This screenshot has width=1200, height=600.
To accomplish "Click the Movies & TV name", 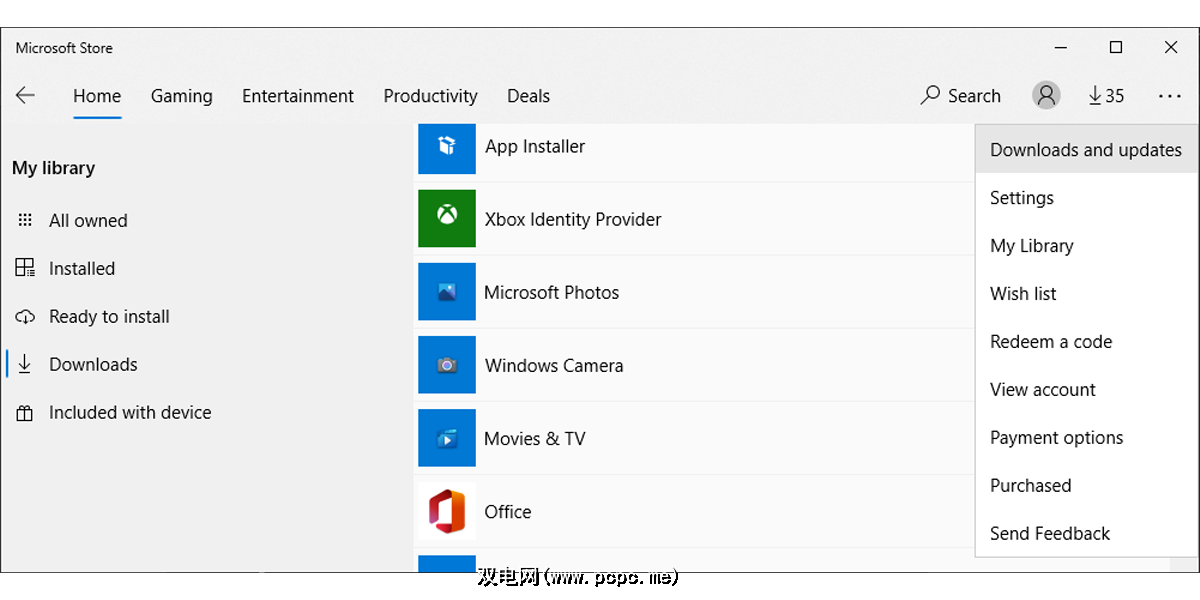I will tap(535, 438).
